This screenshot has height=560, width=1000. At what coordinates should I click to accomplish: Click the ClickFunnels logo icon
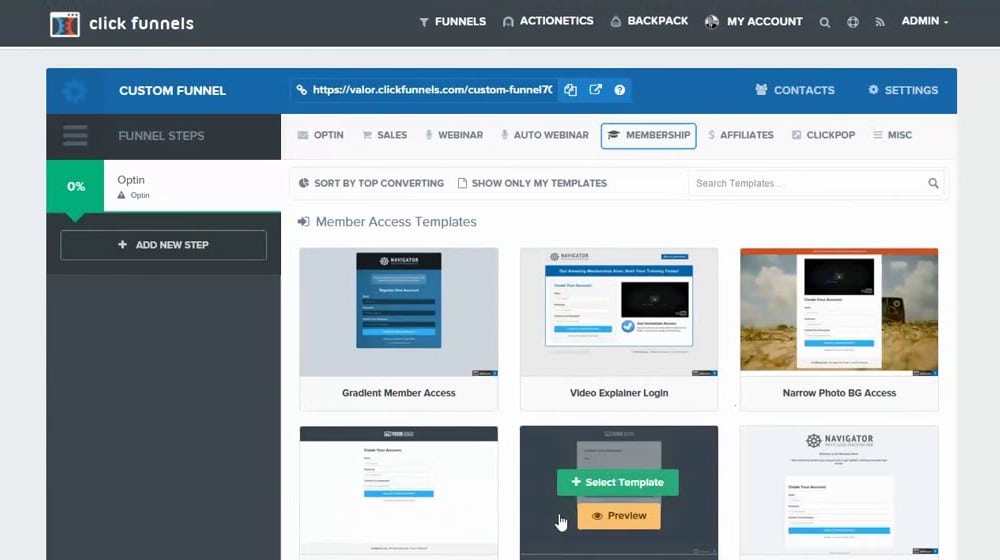(x=65, y=24)
